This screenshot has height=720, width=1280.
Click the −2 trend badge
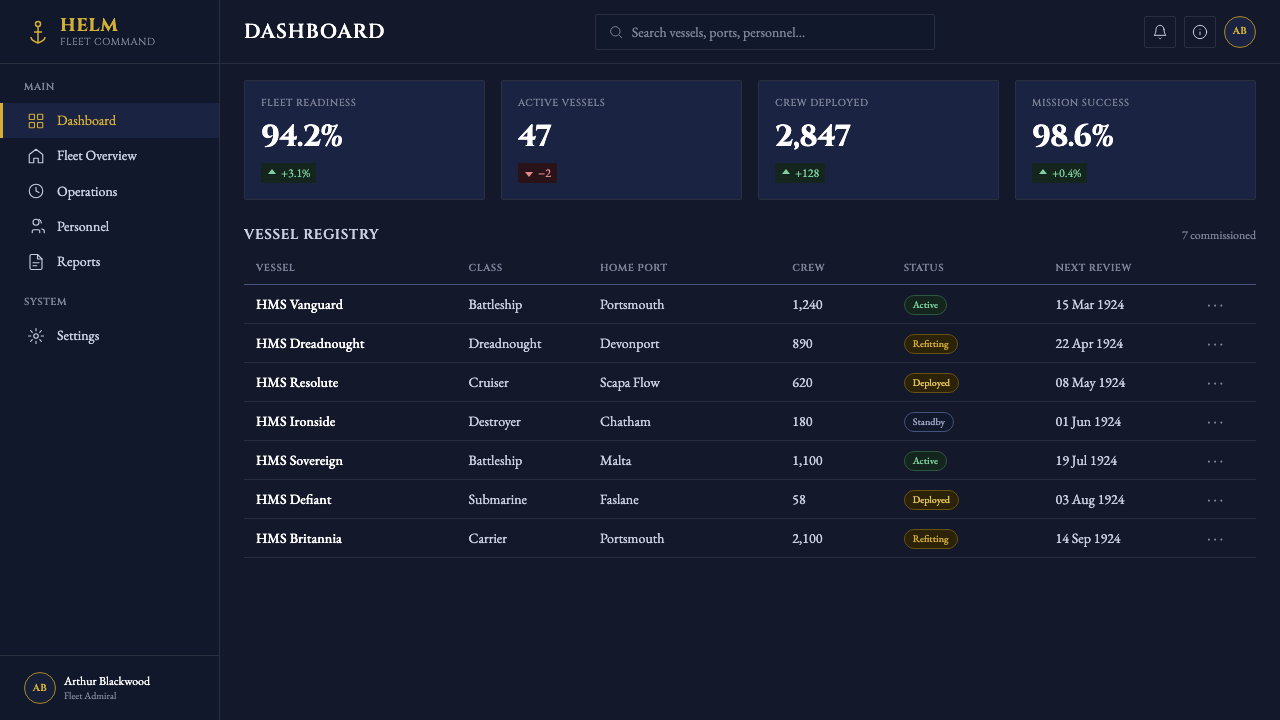pyautogui.click(x=538, y=173)
